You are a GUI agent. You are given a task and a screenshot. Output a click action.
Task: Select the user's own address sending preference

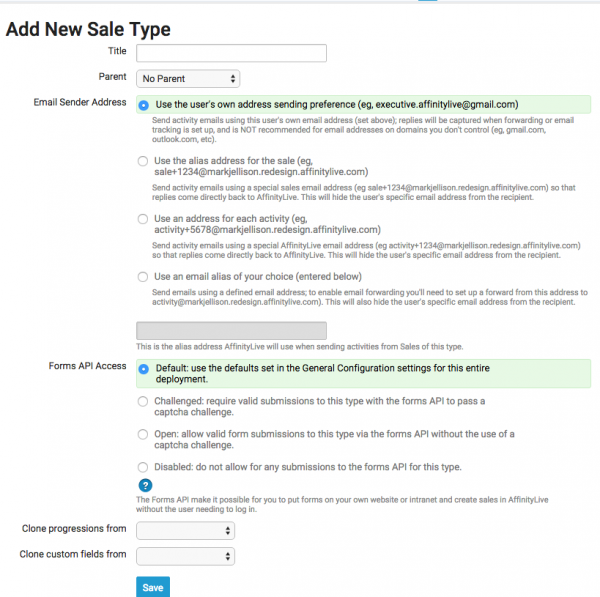pyautogui.click(x=145, y=104)
